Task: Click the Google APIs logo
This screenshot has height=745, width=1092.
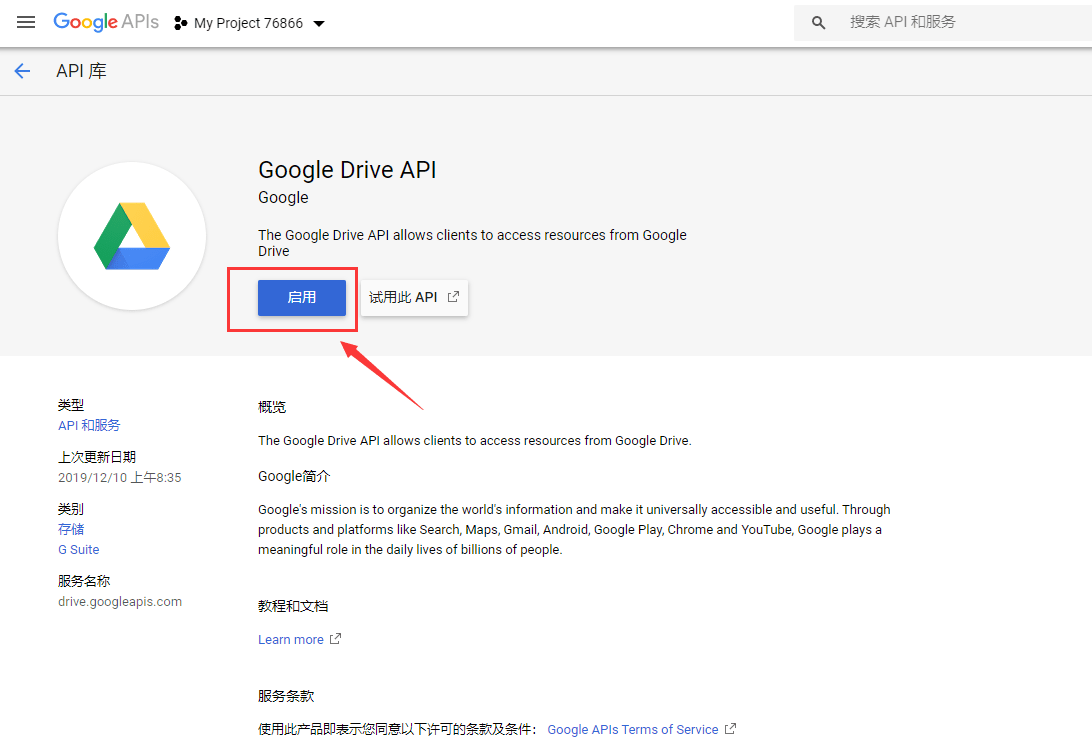Action: 106,22
